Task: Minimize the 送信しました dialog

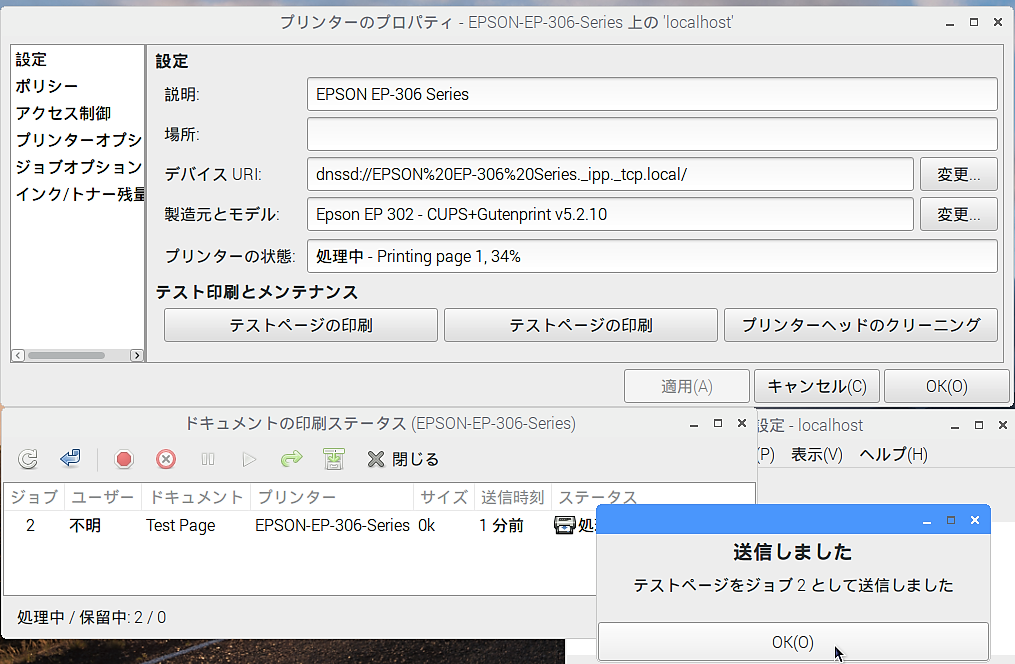Action: pyautogui.click(x=927, y=520)
